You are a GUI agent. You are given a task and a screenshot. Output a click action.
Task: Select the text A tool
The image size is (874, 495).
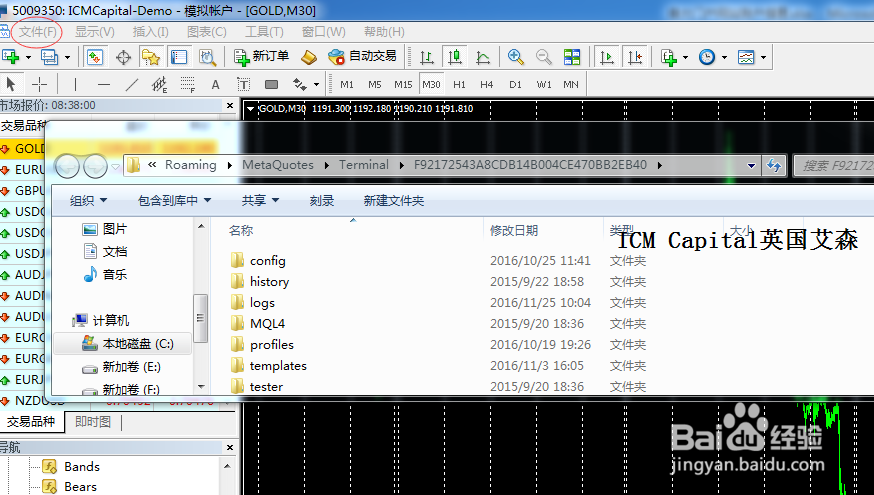point(215,85)
